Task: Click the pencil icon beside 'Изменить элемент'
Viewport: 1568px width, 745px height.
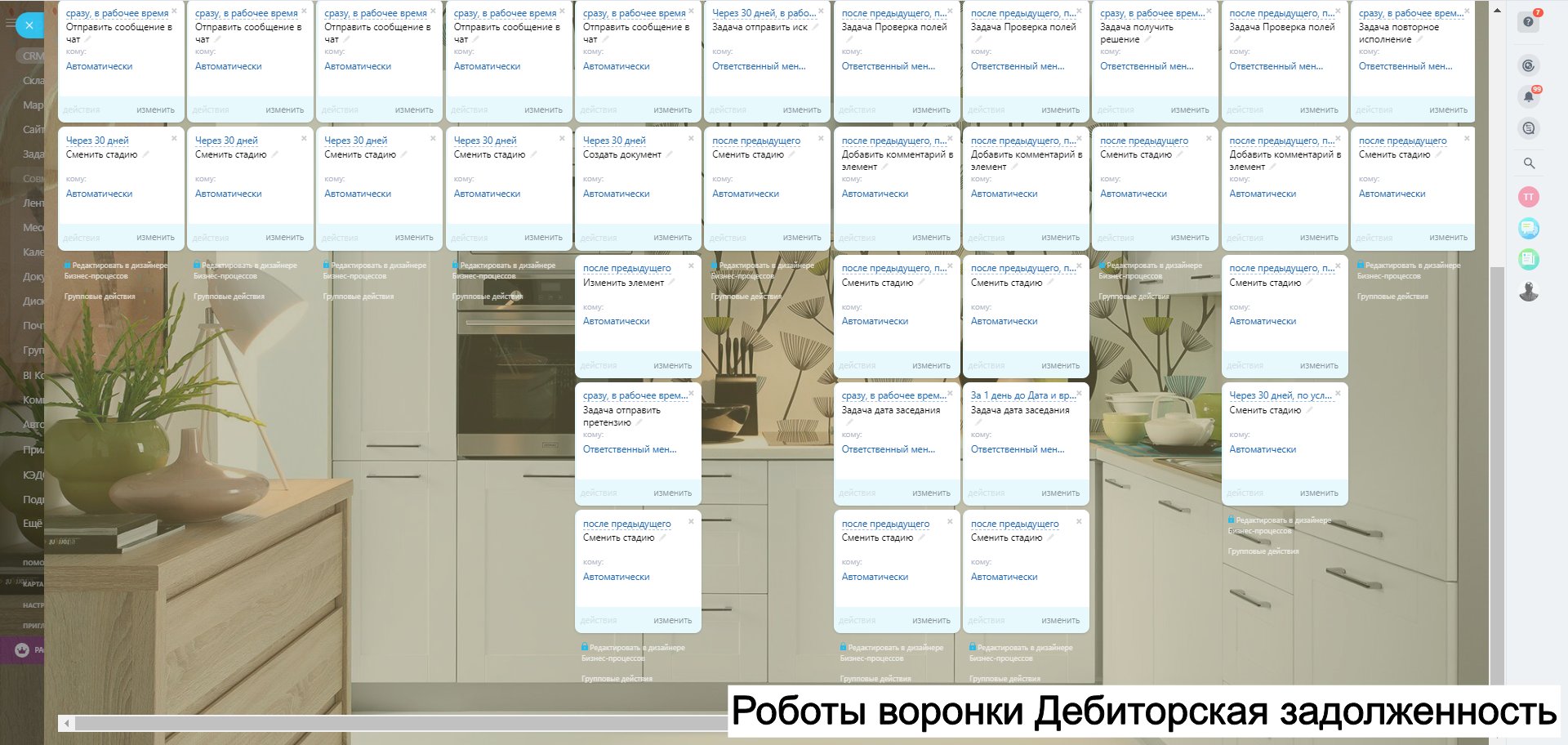Action: (672, 283)
